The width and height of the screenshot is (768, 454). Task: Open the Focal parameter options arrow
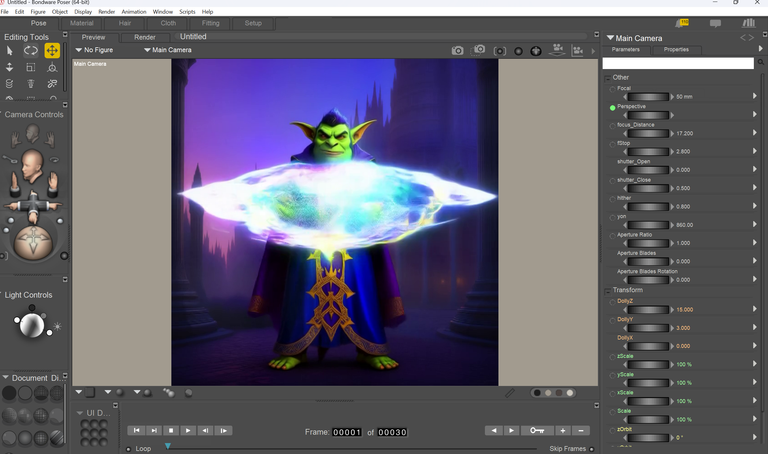755,96
